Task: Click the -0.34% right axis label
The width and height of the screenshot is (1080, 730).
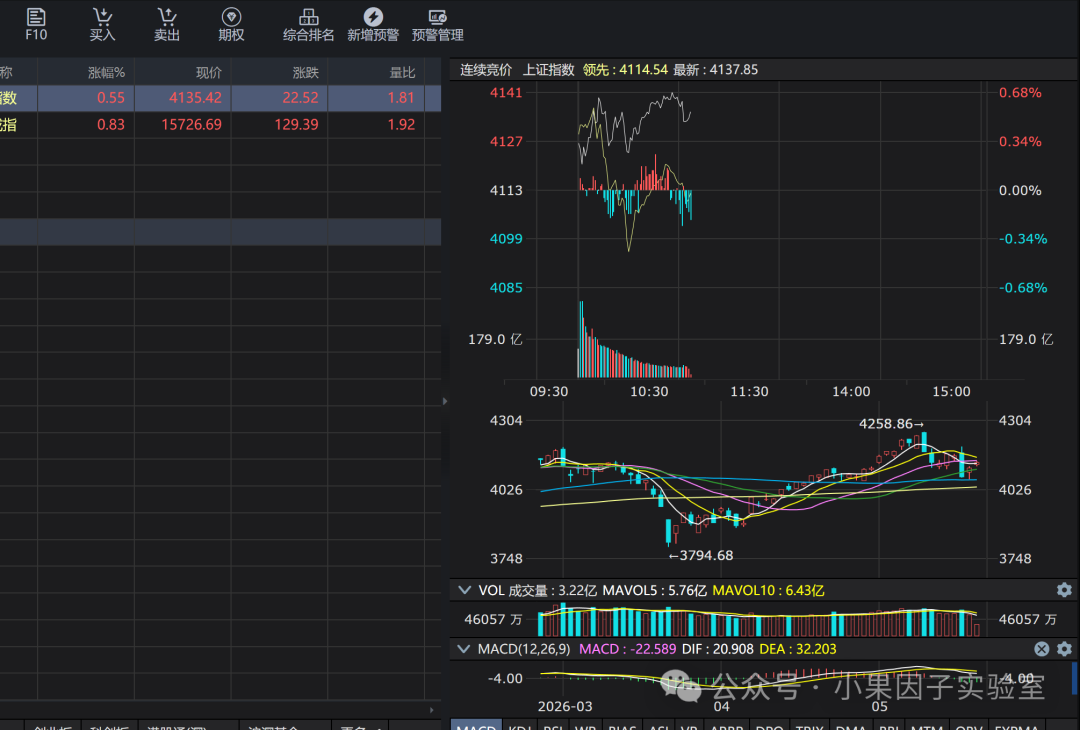Action: 1023,238
